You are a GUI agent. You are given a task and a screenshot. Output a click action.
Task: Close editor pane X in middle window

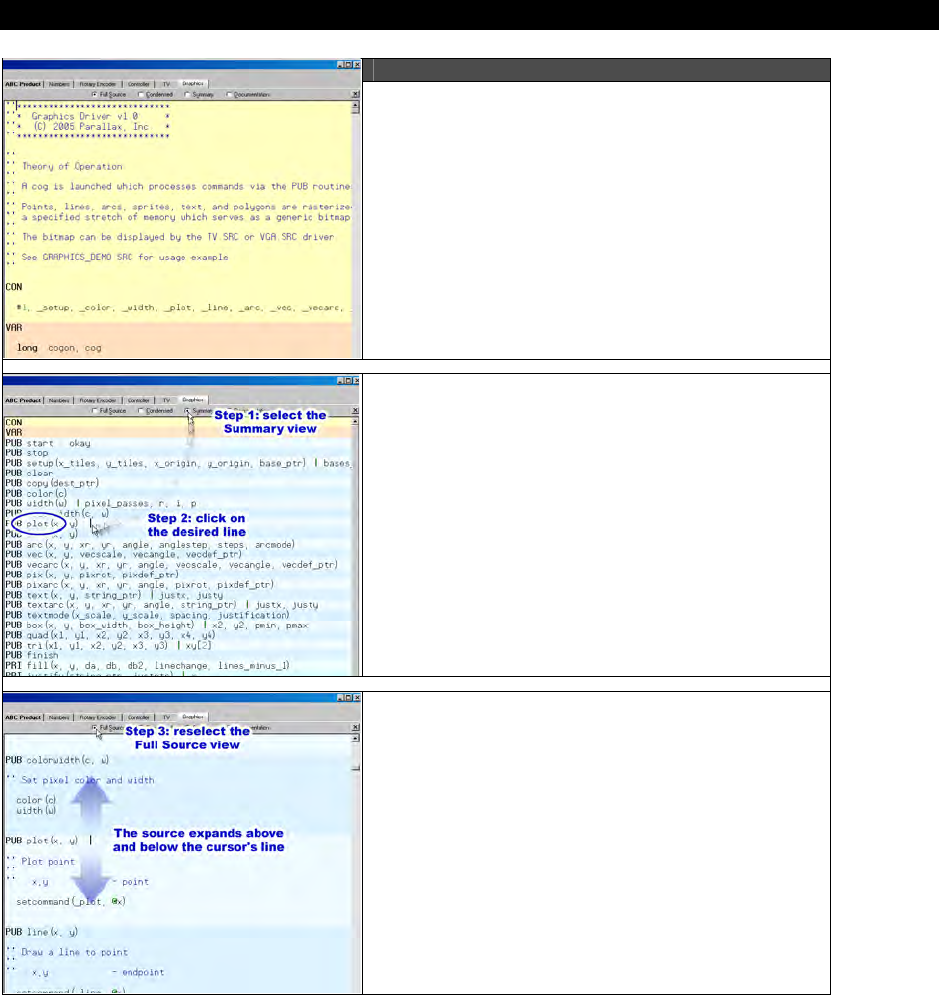pyautogui.click(x=355, y=411)
